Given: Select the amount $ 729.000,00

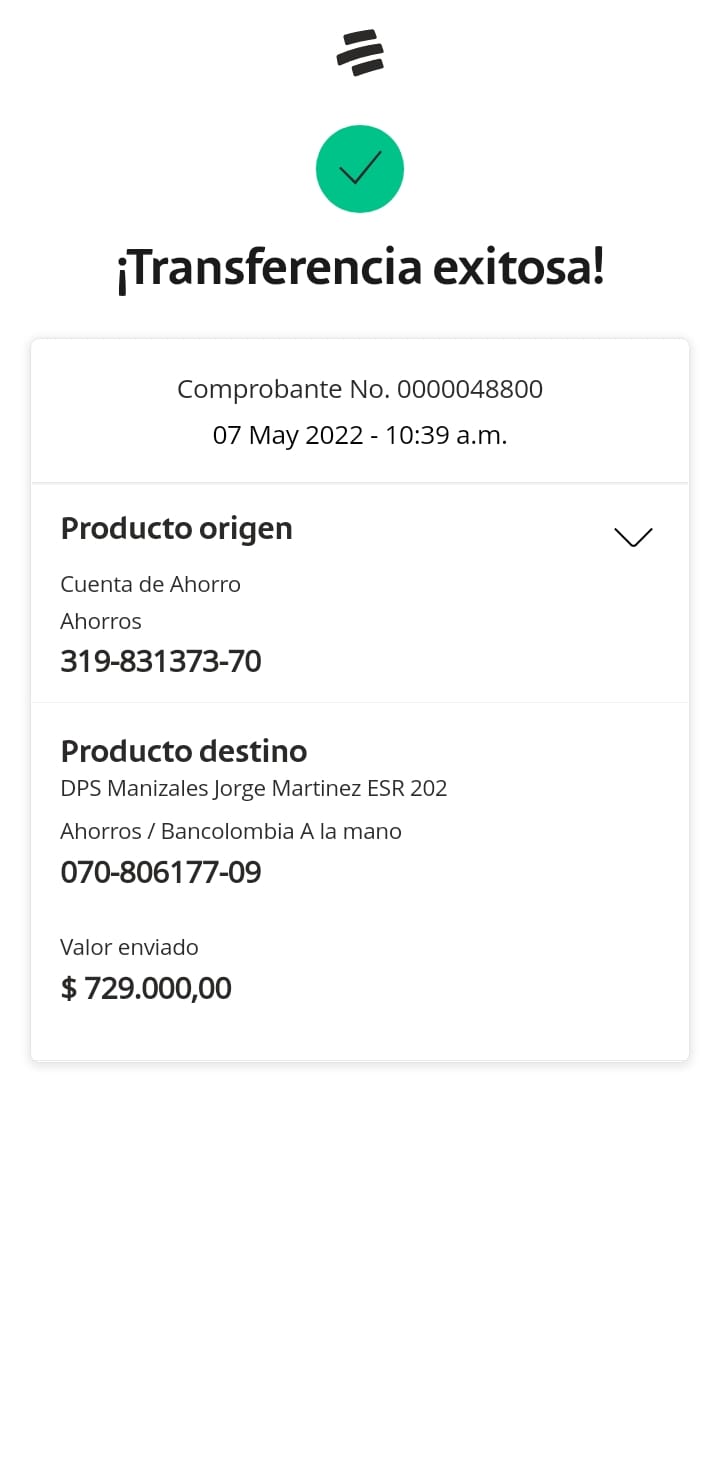Looking at the screenshot, I should click(x=146, y=988).
